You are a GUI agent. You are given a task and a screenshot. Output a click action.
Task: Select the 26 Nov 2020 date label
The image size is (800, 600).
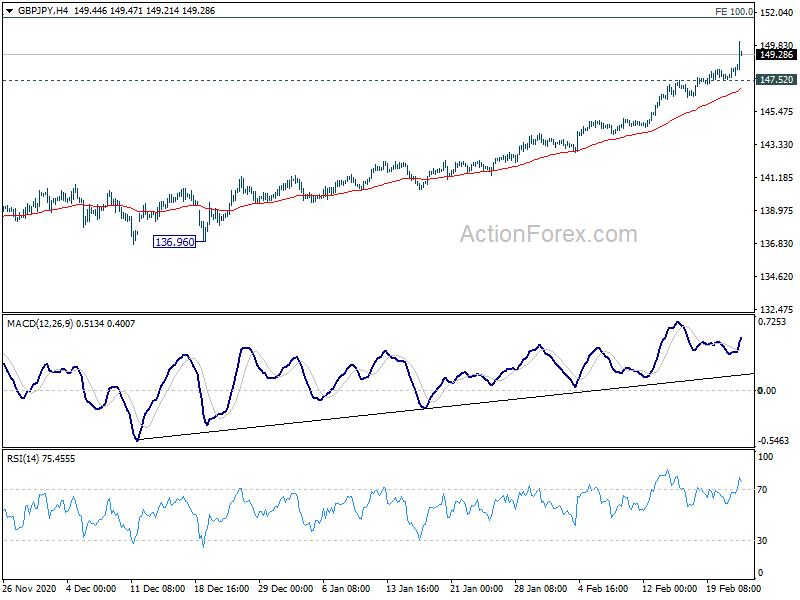[x=29, y=589]
